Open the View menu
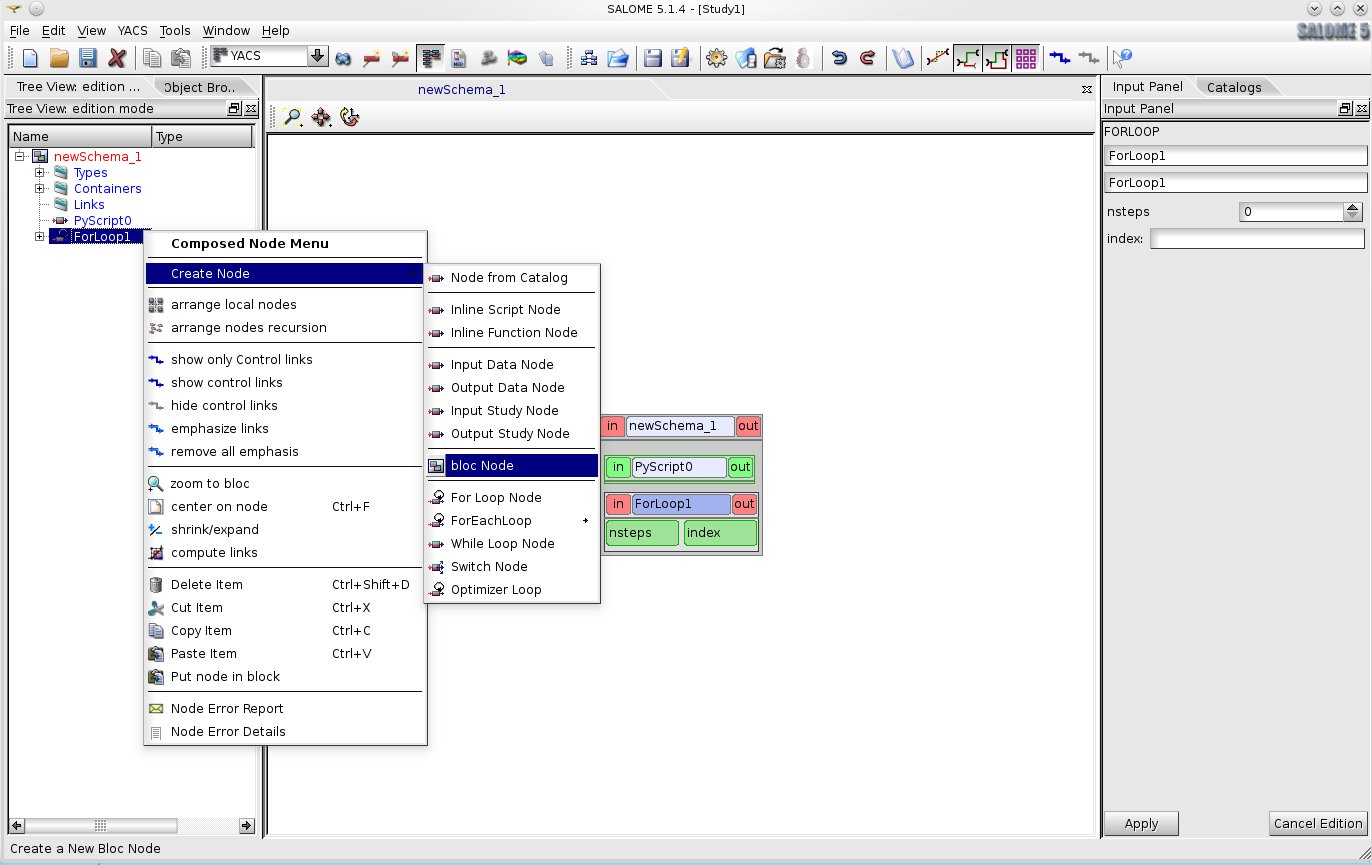The image size is (1372, 865). tap(91, 30)
